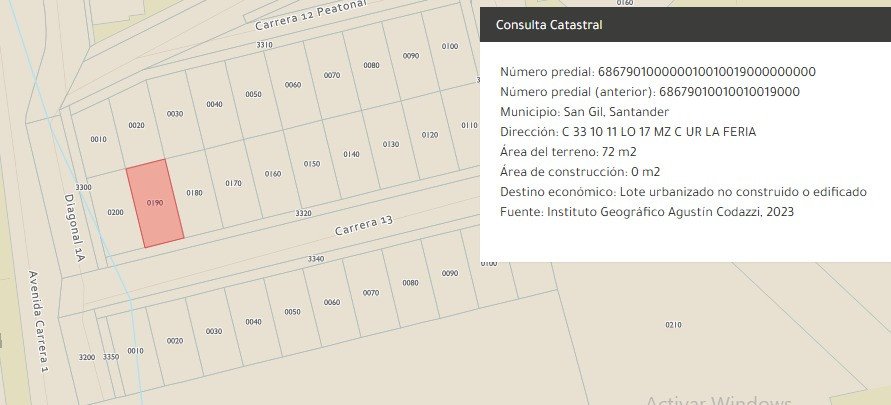Click the 3200 label on the map
Viewport: 891px width, 405px height.
point(87,357)
